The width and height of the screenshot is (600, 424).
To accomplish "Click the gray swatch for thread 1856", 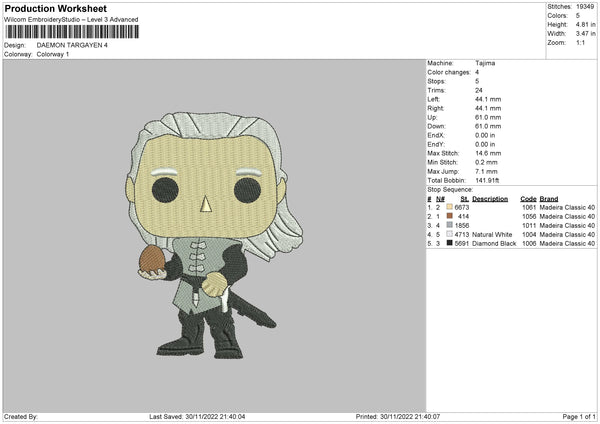I will (449, 225).
